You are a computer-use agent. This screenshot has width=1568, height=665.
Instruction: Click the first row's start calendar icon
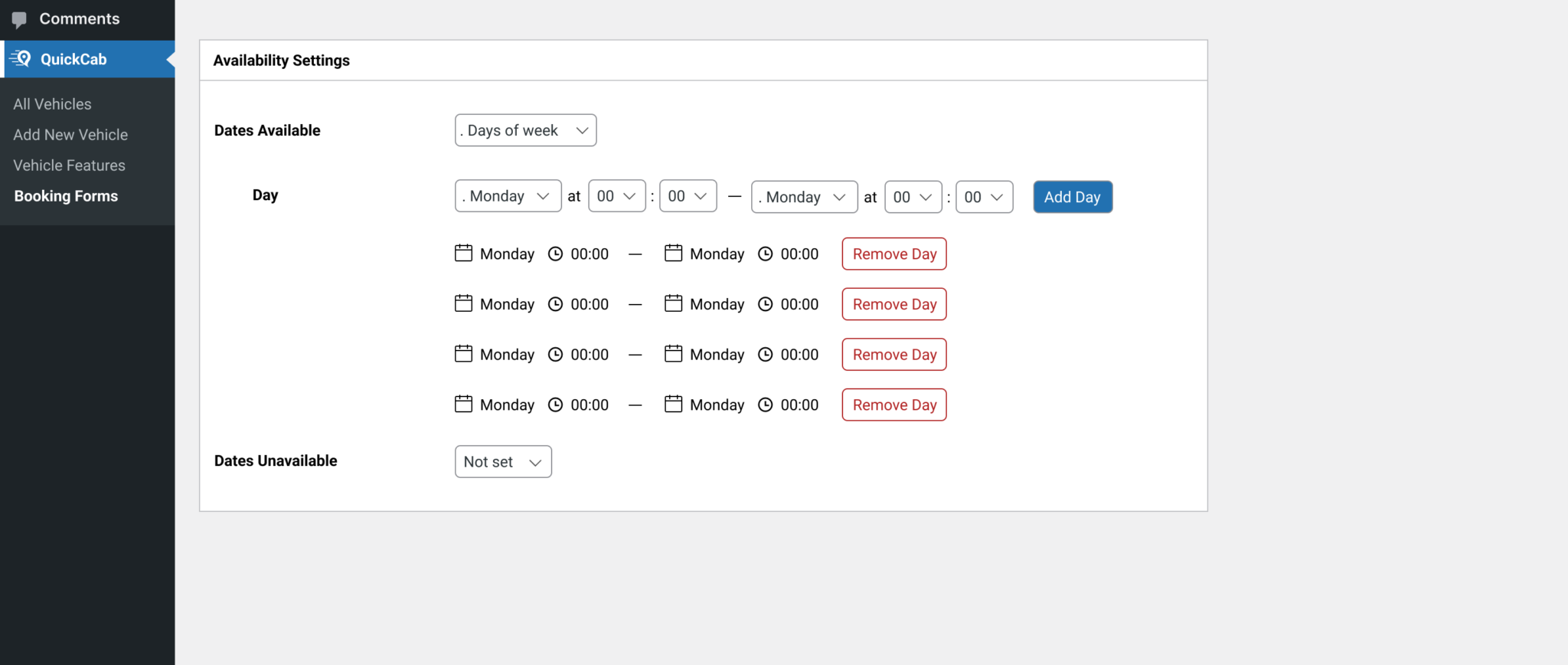[463, 254]
